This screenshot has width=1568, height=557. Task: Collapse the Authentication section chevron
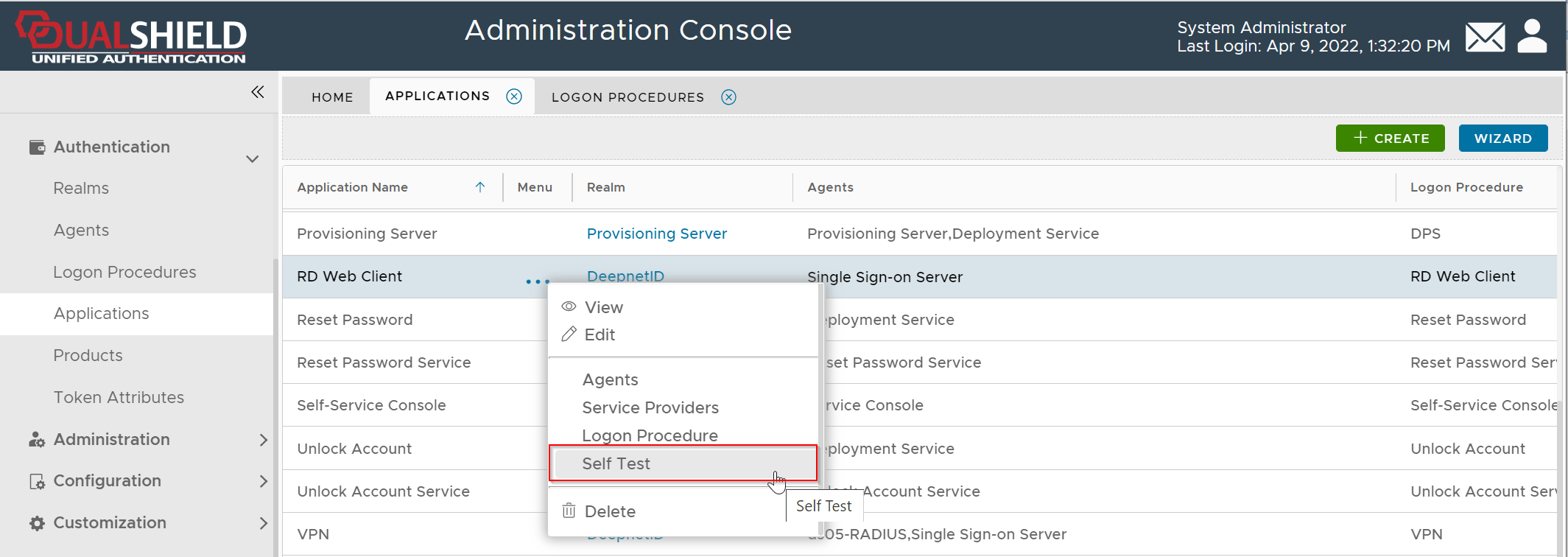coord(252,159)
